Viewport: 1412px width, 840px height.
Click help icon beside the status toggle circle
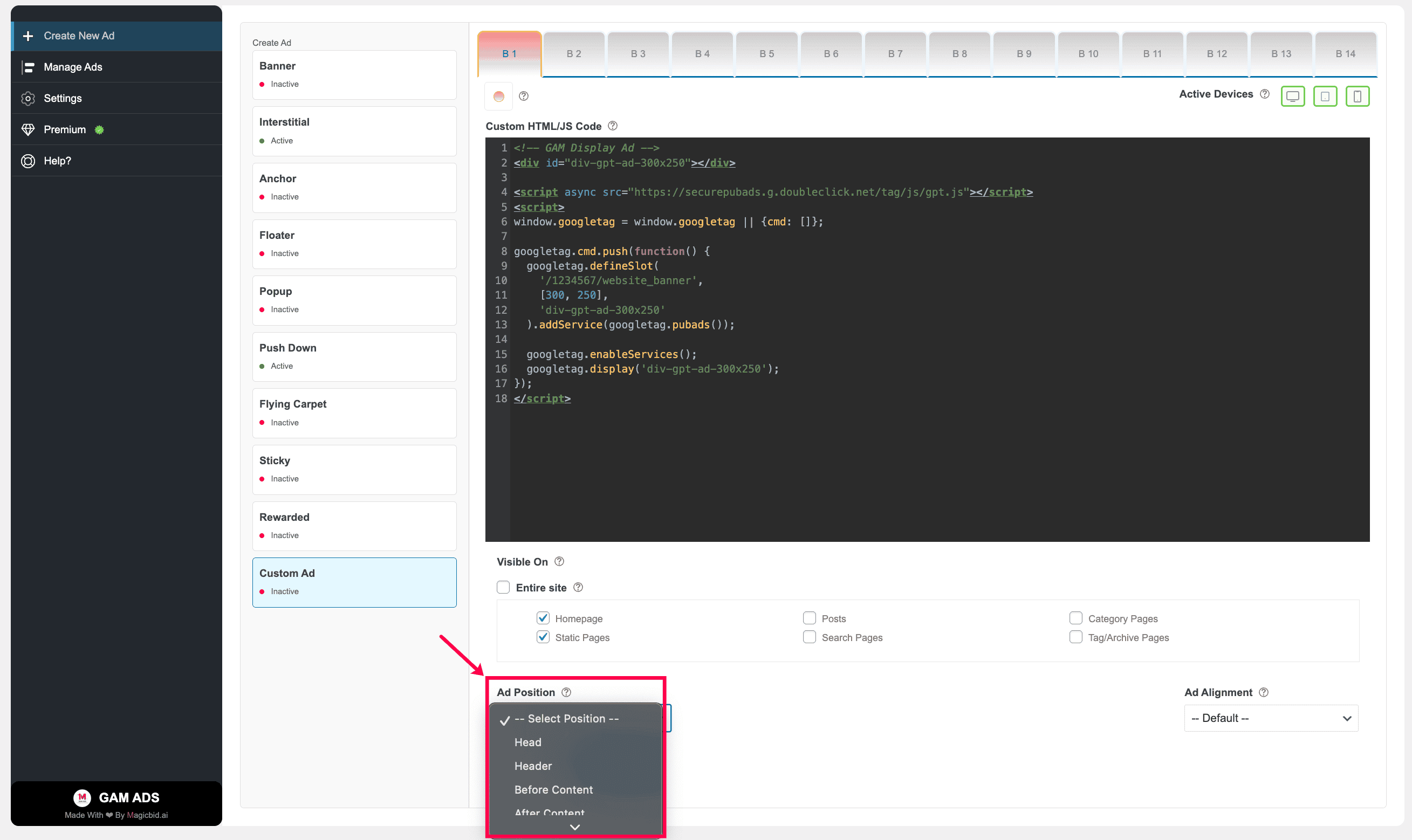(x=524, y=95)
